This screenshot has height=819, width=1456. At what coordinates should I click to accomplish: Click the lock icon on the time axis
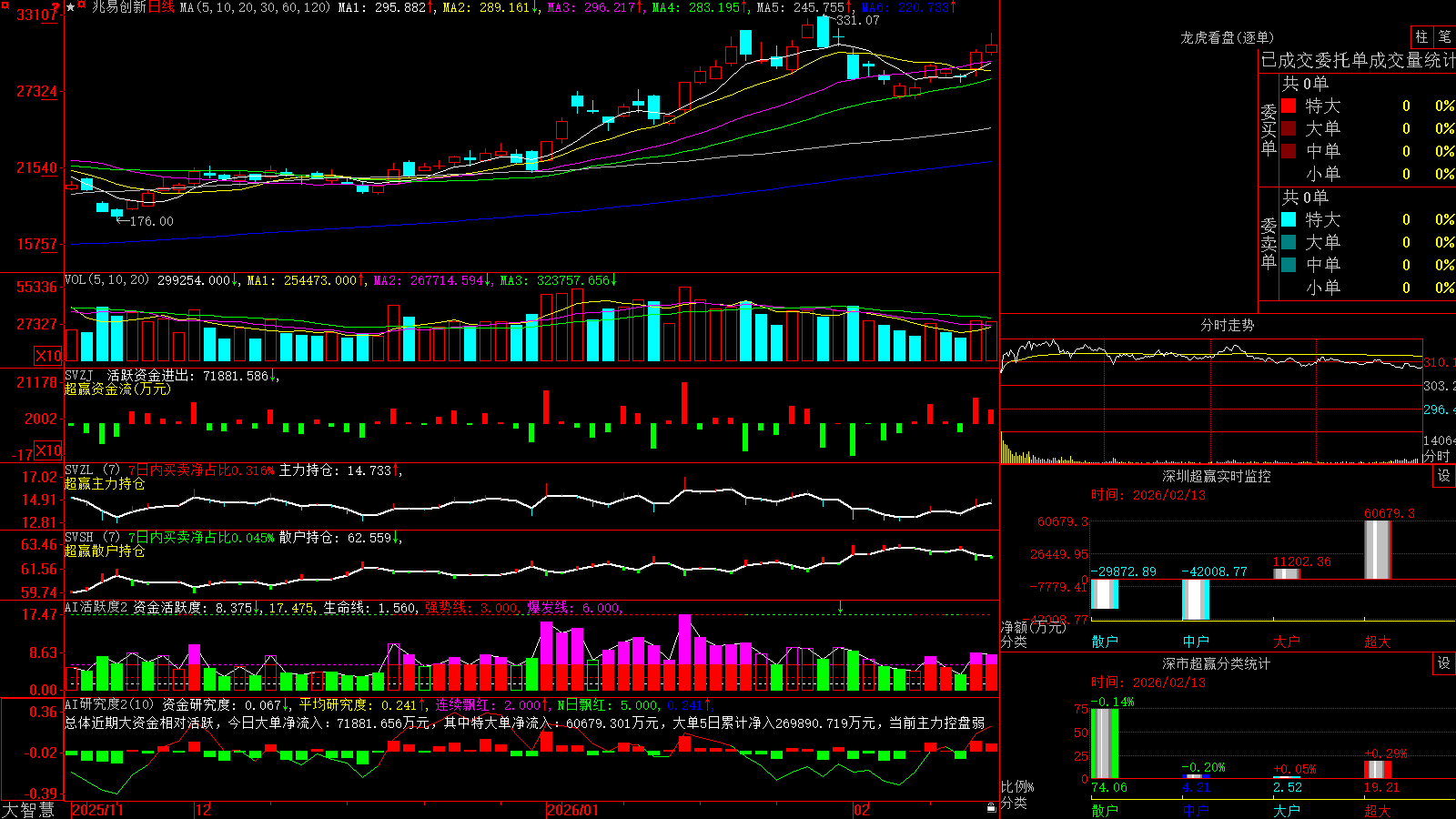992,808
